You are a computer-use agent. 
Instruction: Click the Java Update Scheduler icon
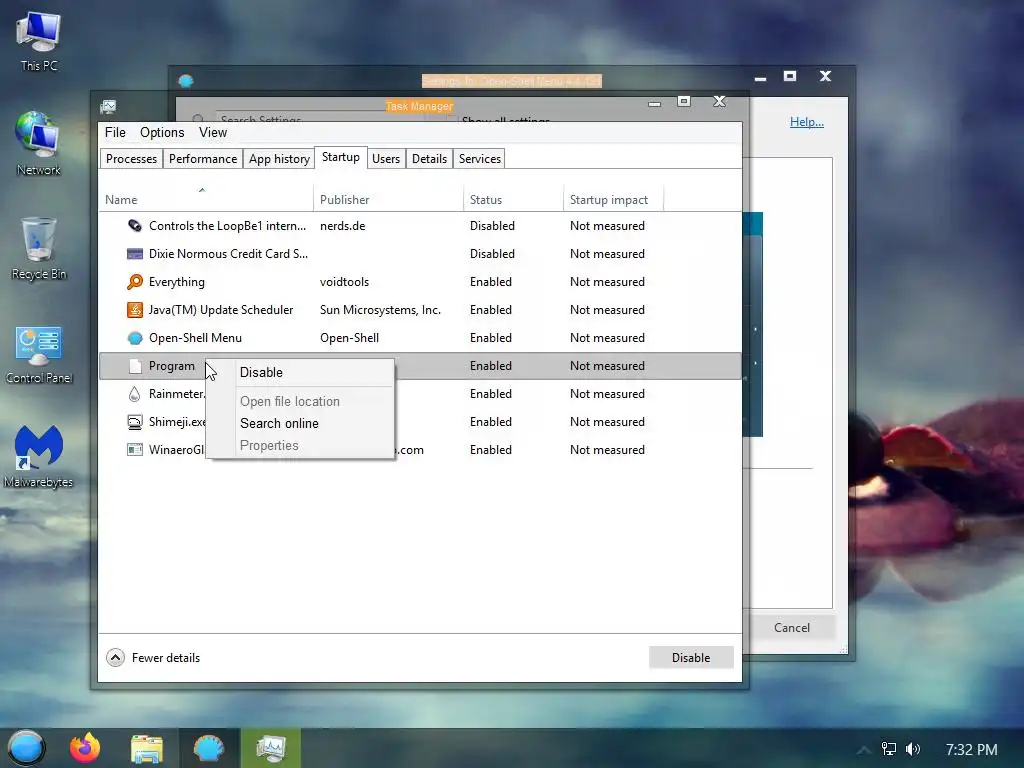135,310
